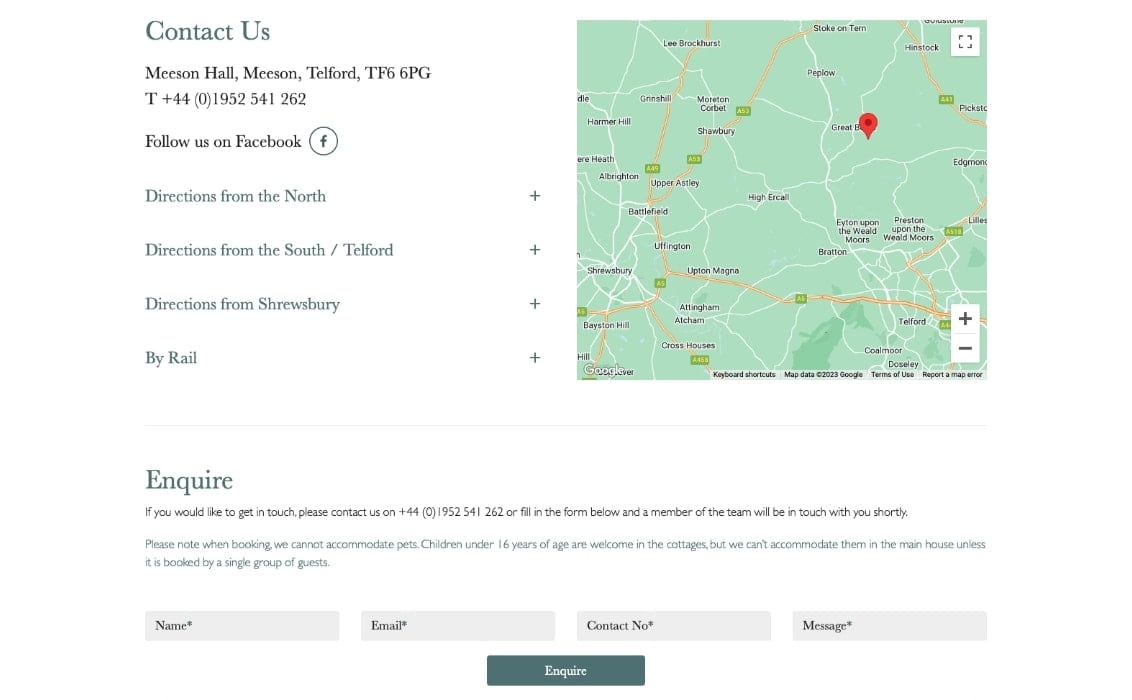The height and width of the screenshot is (700, 1132).
Task: Click the Name input field
Action: click(x=242, y=626)
